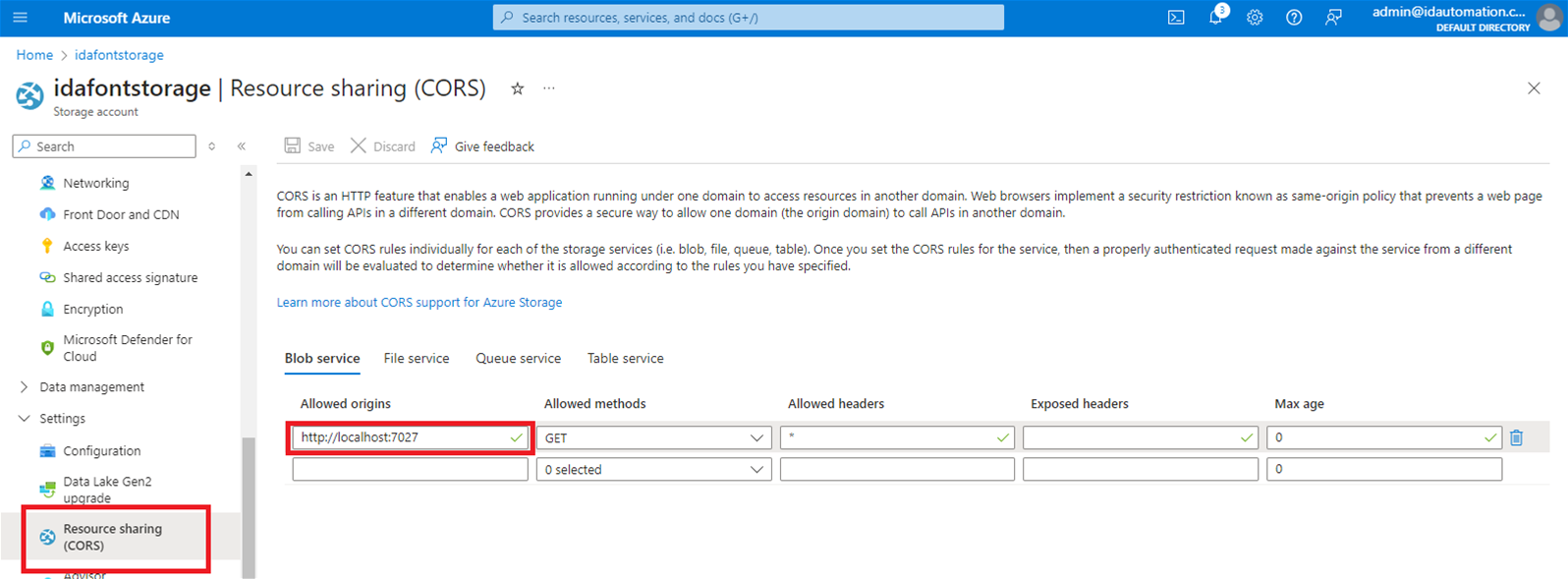Open idafontstorage breadcrumb link

[x=119, y=55]
